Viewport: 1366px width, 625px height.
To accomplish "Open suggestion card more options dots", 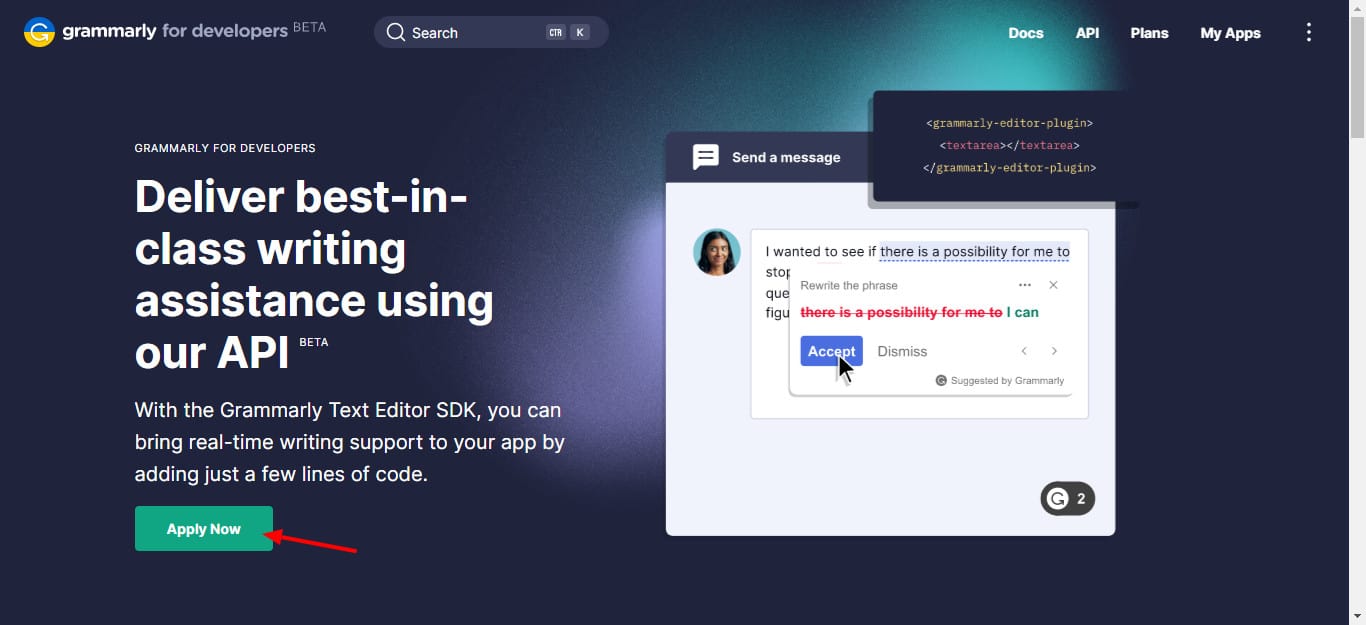I will 1024,285.
